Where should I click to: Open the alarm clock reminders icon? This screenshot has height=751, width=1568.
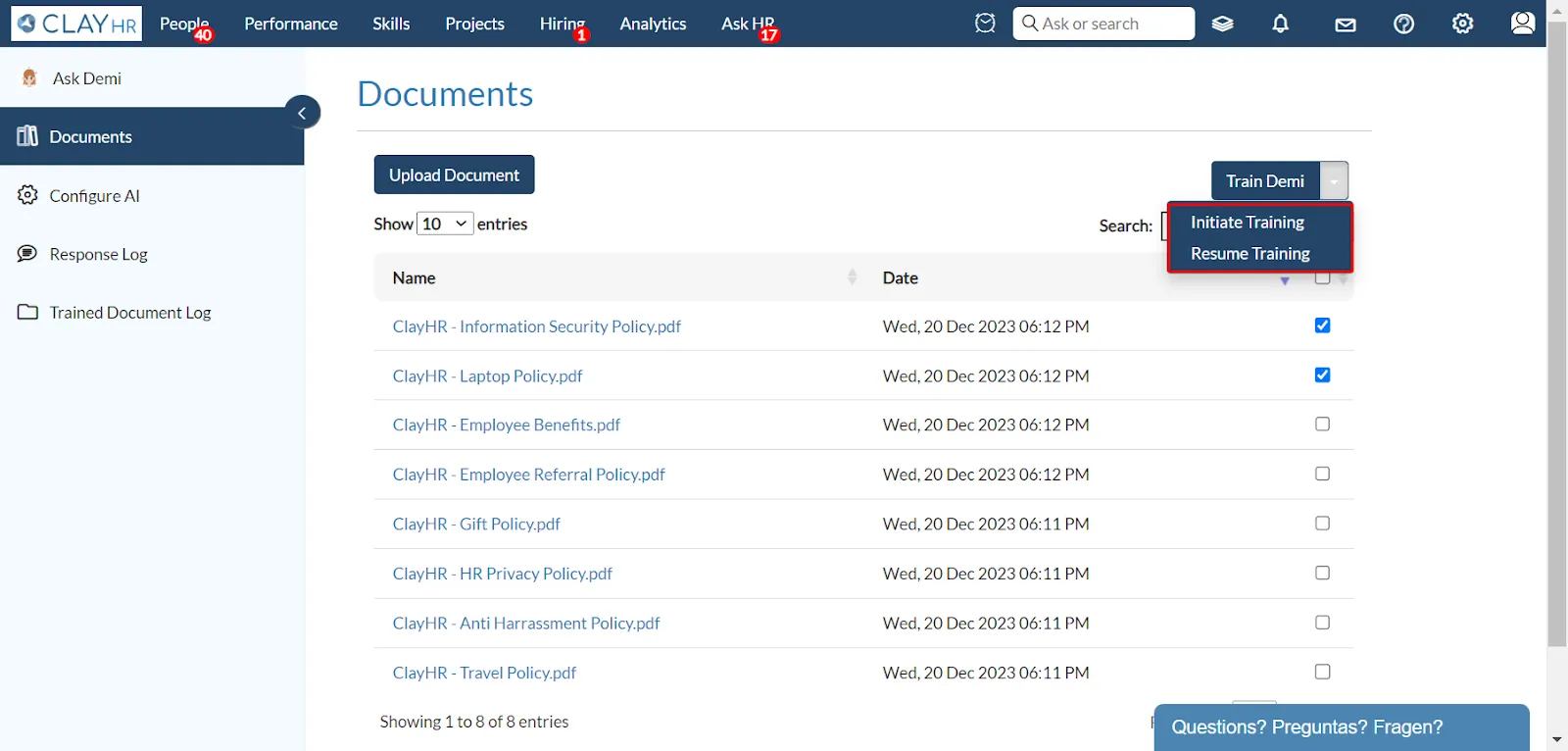985,24
